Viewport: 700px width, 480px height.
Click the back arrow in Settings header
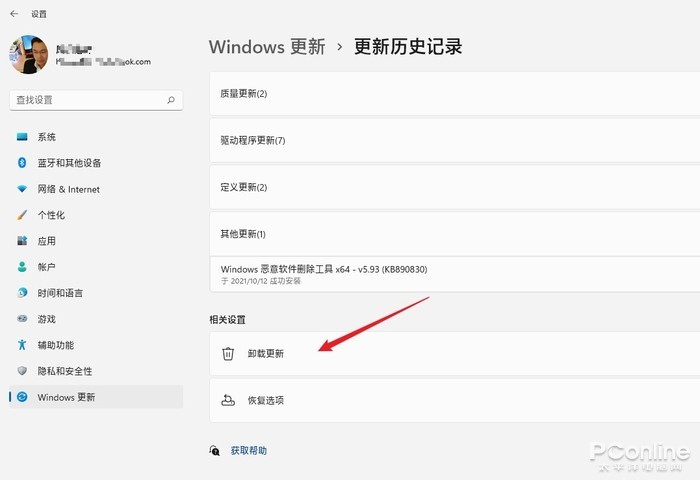click(14, 14)
